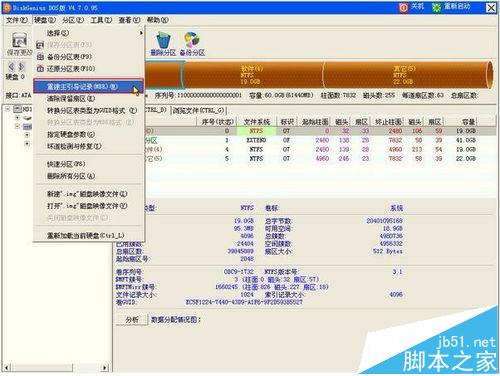Image resolution: width=500 pixels, height=376 pixels.
Task: Open the 查看(V) menu
Action: [129, 20]
